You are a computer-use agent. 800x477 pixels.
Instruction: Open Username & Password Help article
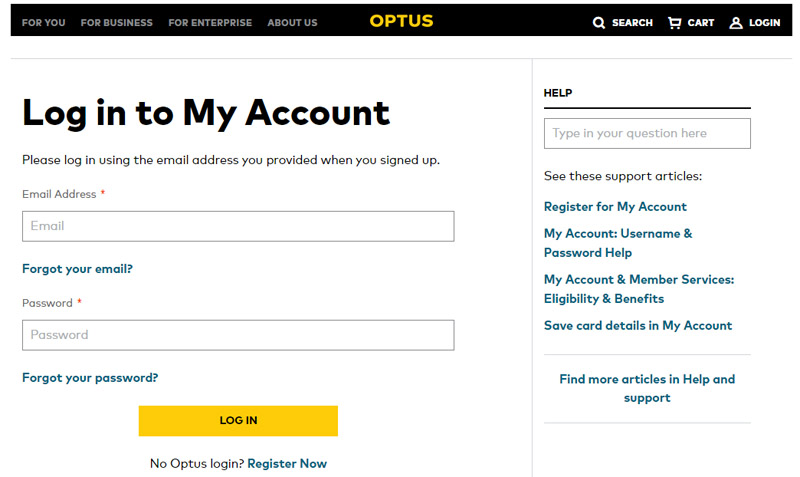[x=618, y=243]
